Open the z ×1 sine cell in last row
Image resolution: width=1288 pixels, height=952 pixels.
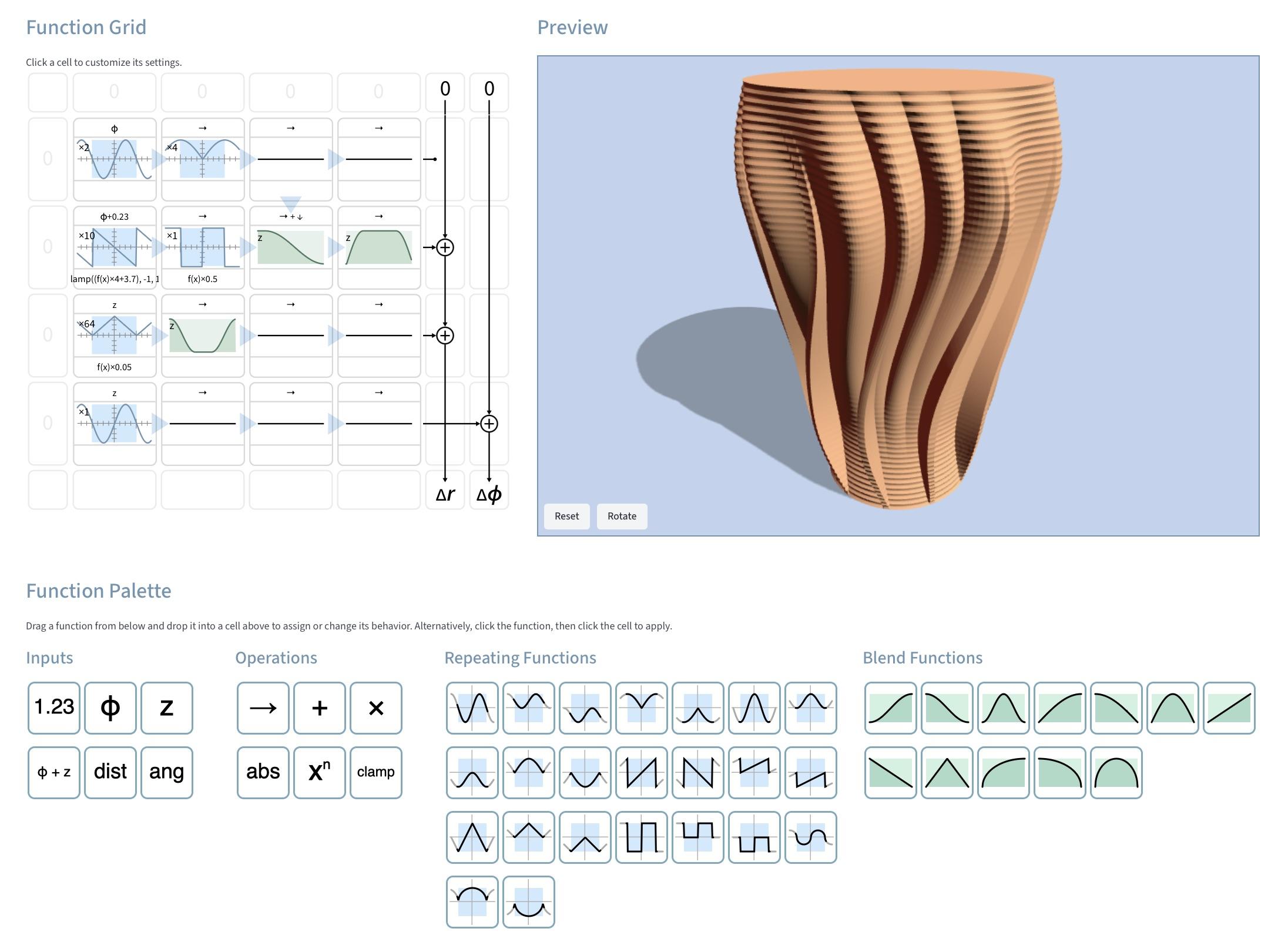click(115, 424)
